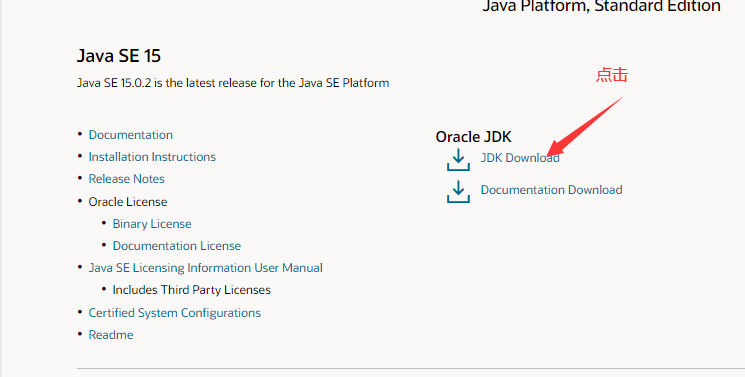Click the Java Platform, Standard Edition title
745x377 pixels.
[602, 7]
